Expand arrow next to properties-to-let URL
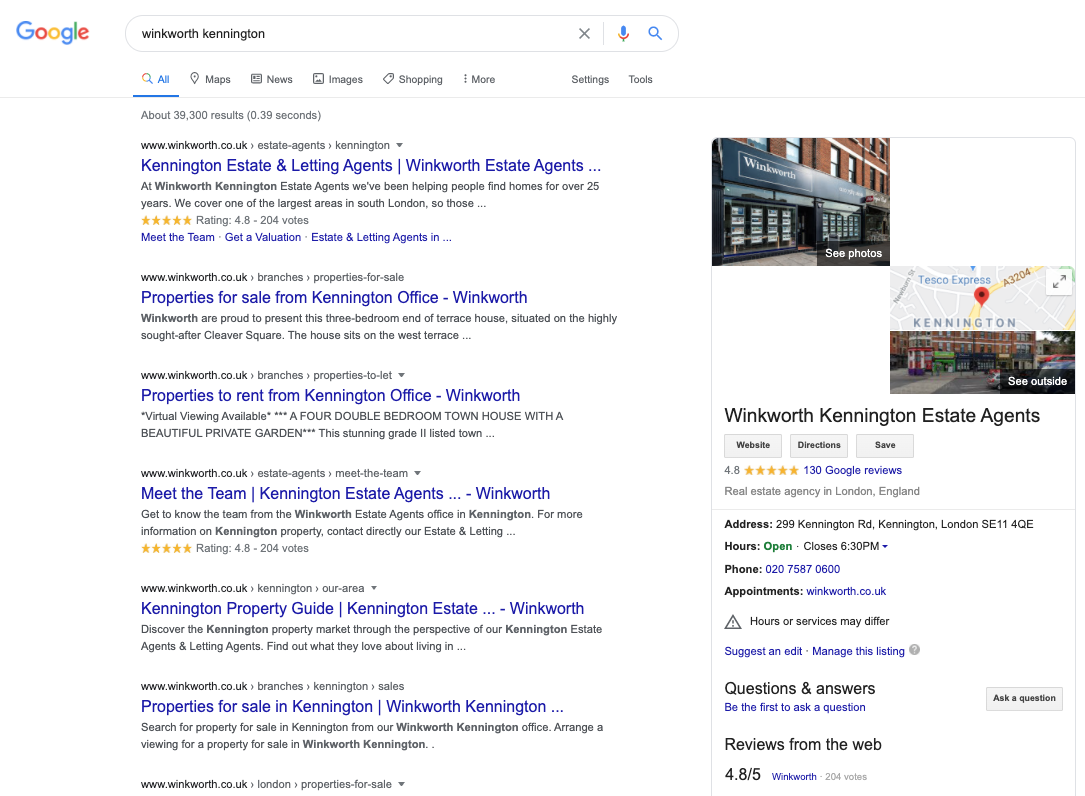 401,375
